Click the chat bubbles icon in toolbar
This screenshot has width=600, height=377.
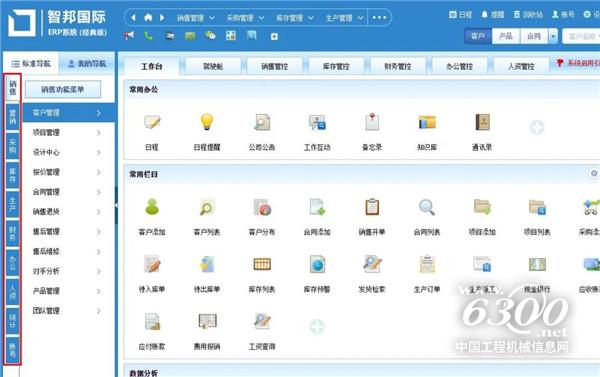point(210,36)
